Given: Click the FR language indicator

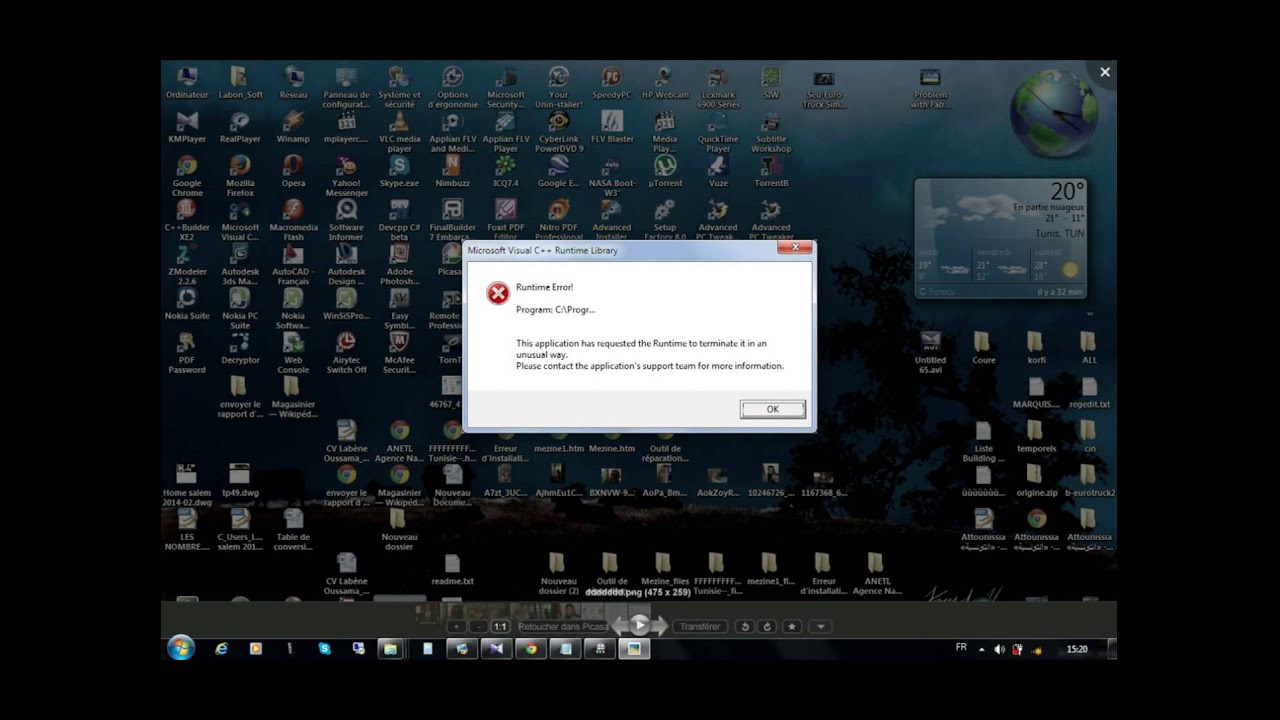Looking at the screenshot, I should point(961,648).
